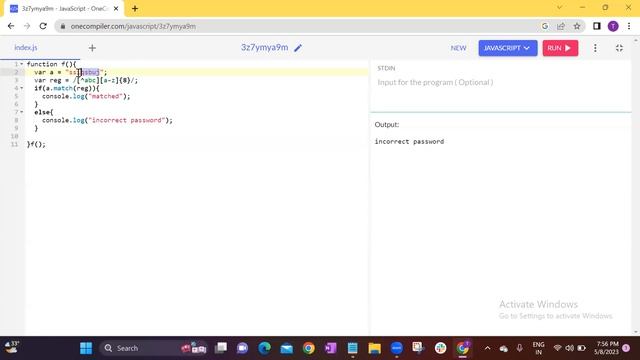
Task: Open the JAVASCRIPT language dropdown
Action: [x=507, y=48]
